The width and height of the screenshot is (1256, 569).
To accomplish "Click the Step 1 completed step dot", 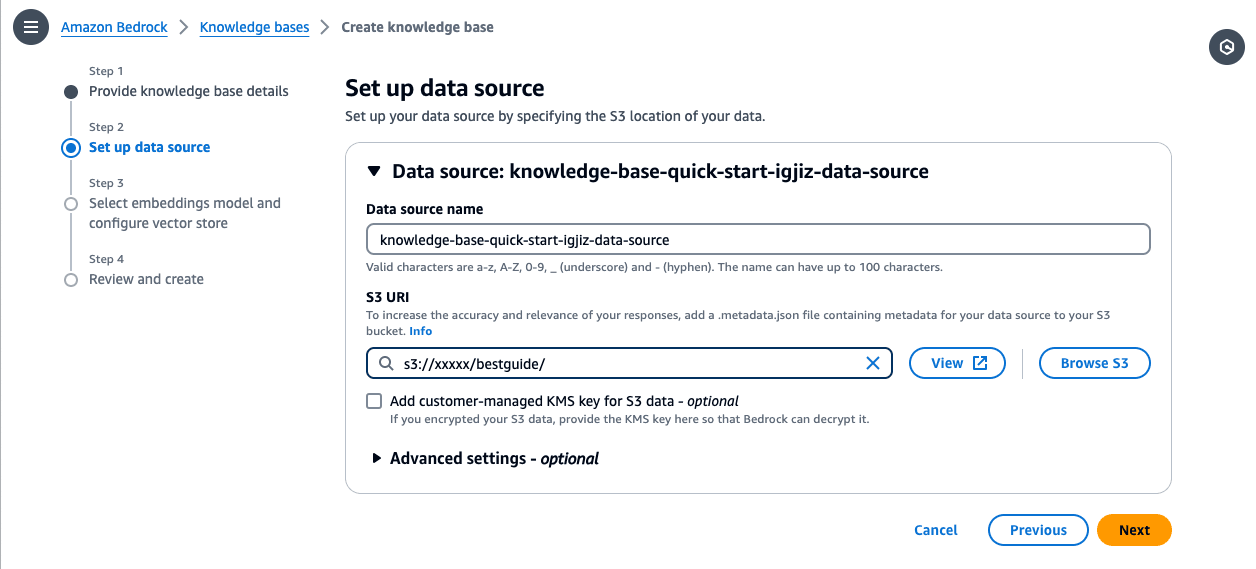I will pos(70,92).
